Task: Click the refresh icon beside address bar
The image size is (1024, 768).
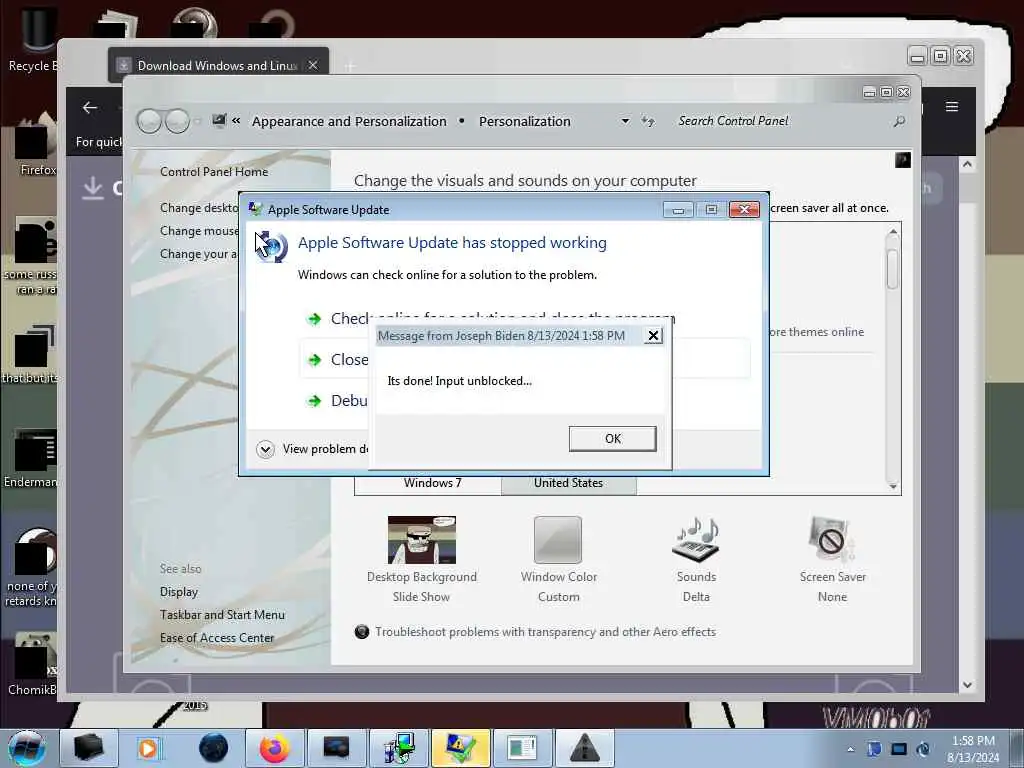Action: pos(647,121)
